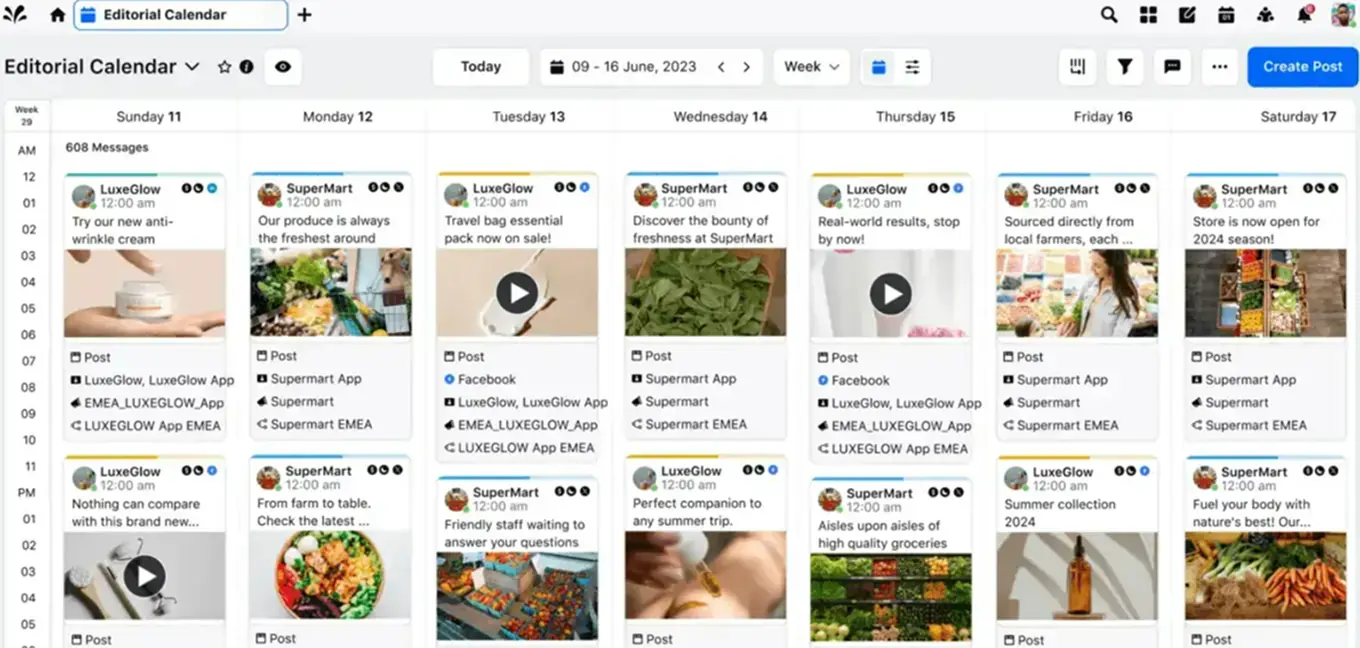Viewport: 1360px width, 648px height.
Task: Click the three-dot more options button
Action: click(x=1219, y=67)
